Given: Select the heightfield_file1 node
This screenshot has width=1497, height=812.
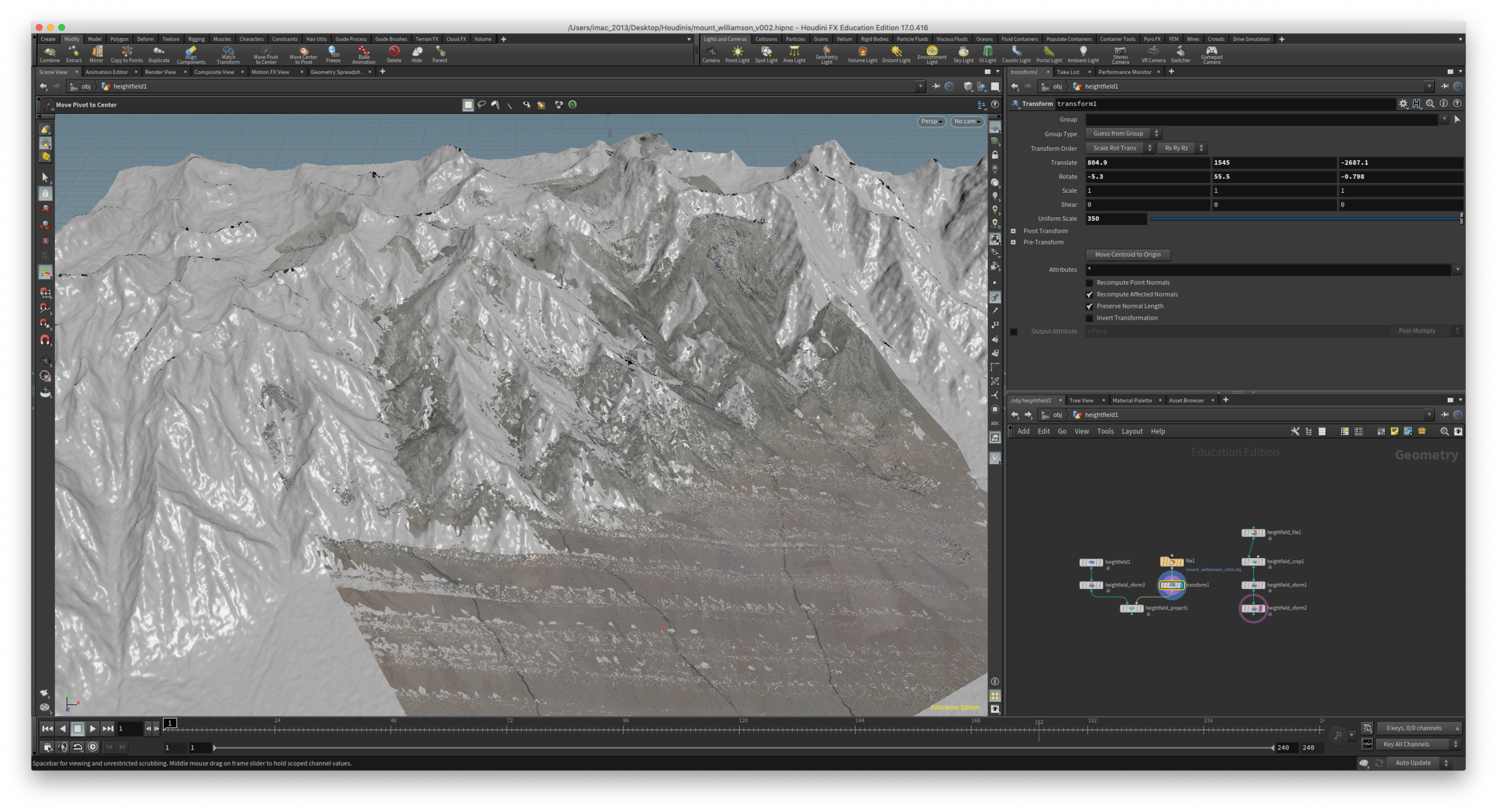Looking at the screenshot, I should [x=1253, y=532].
